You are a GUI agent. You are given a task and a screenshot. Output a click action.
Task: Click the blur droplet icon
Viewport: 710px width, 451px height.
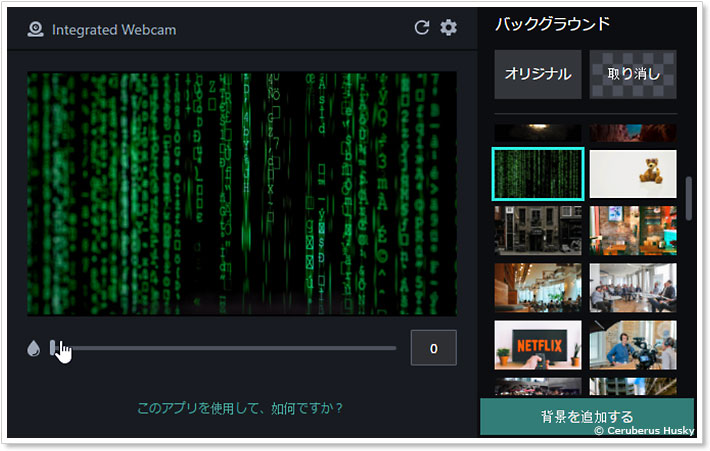pos(34,348)
